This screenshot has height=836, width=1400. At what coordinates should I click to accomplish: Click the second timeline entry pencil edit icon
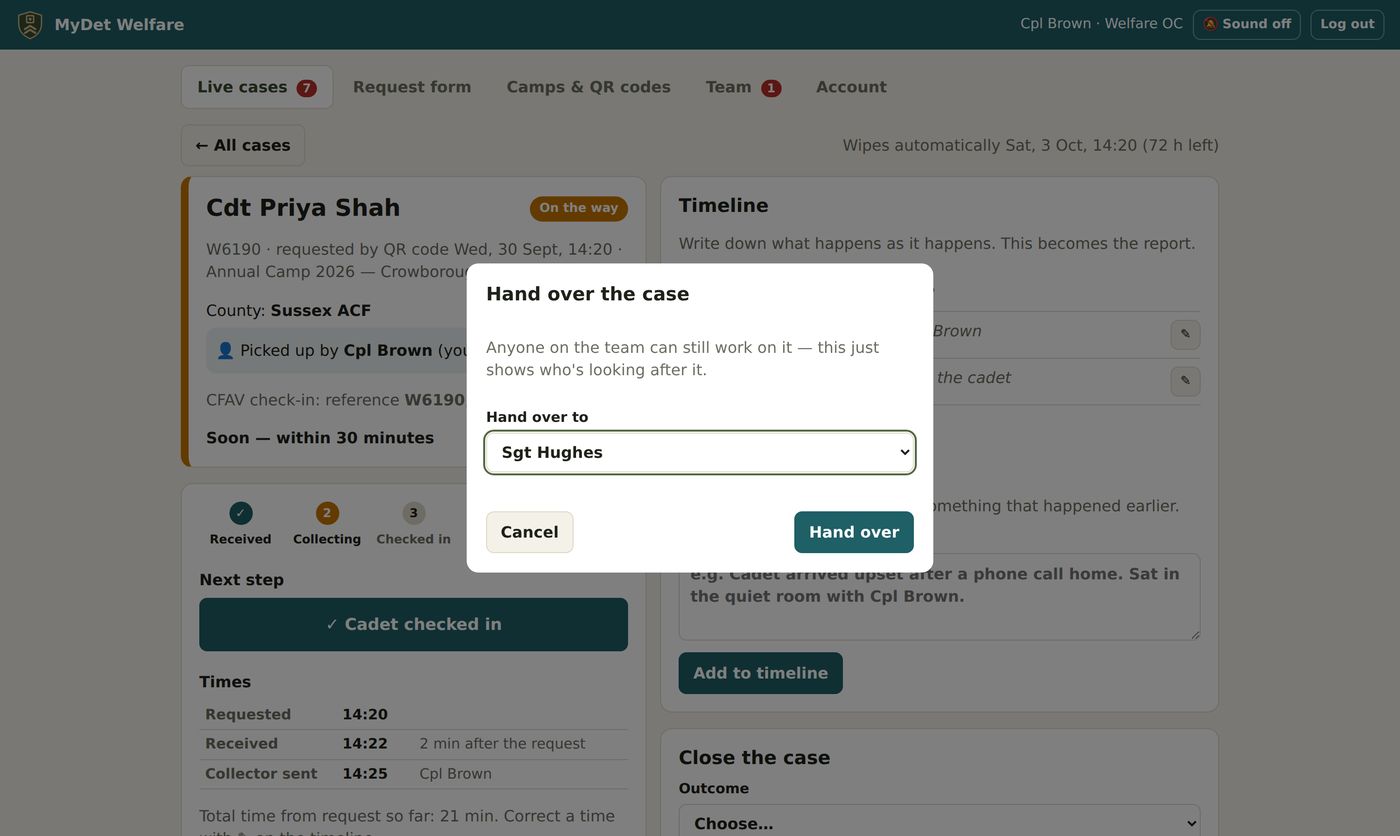(x=1185, y=381)
